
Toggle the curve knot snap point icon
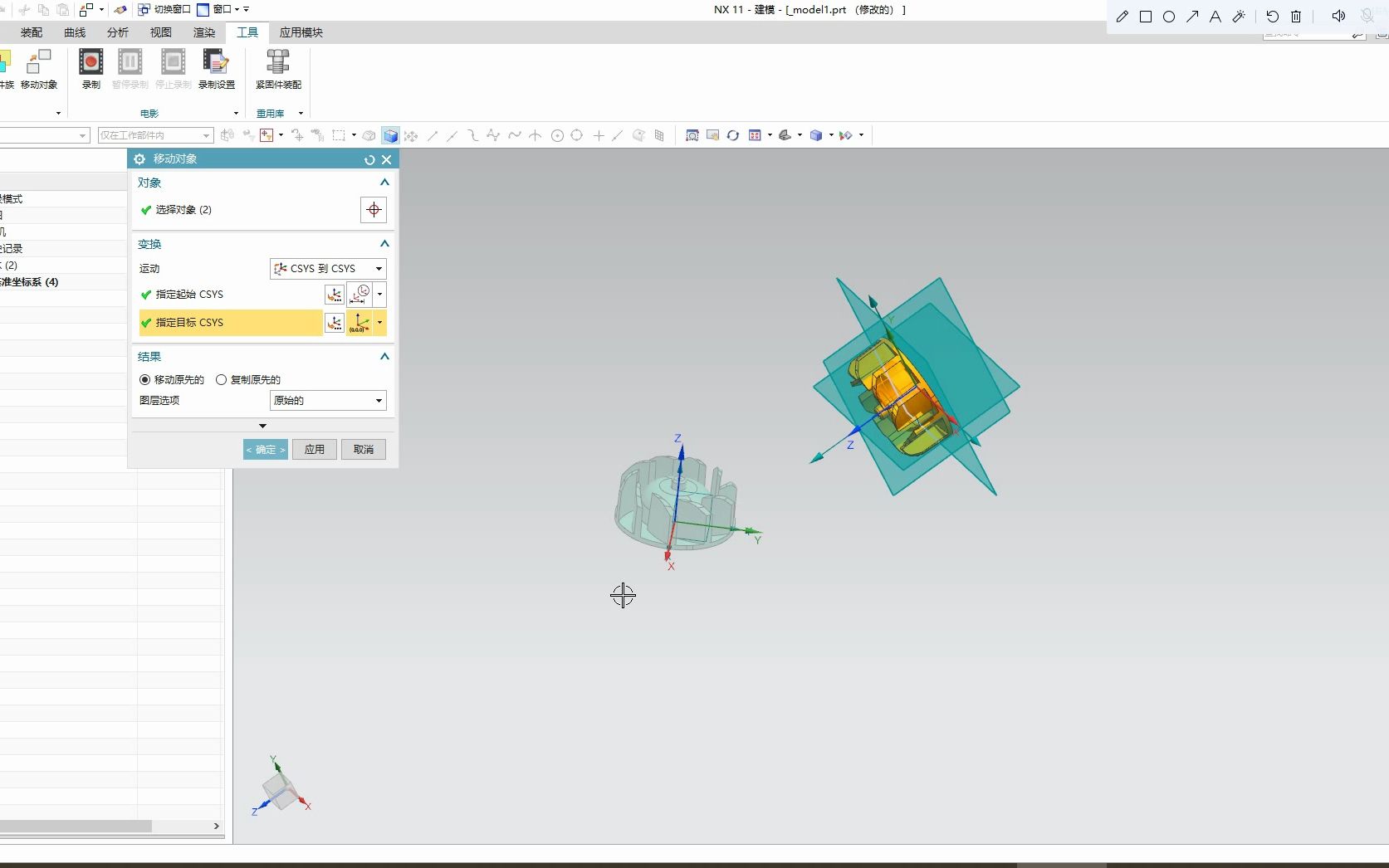point(515,135)
